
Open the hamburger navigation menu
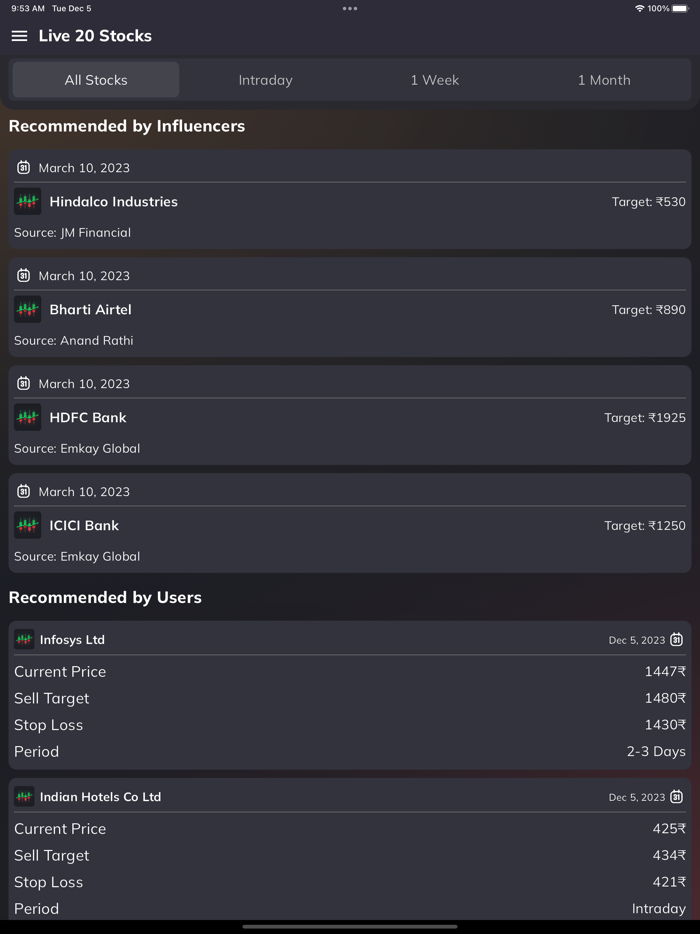pos(19,36)
